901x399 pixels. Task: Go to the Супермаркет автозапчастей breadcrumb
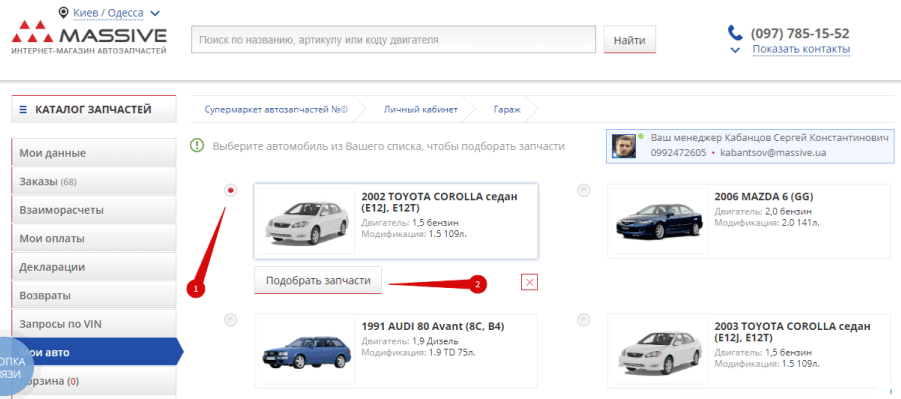tap(276, 110)
